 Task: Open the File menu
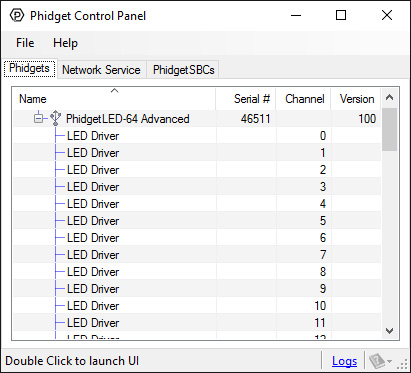[25, 43]
